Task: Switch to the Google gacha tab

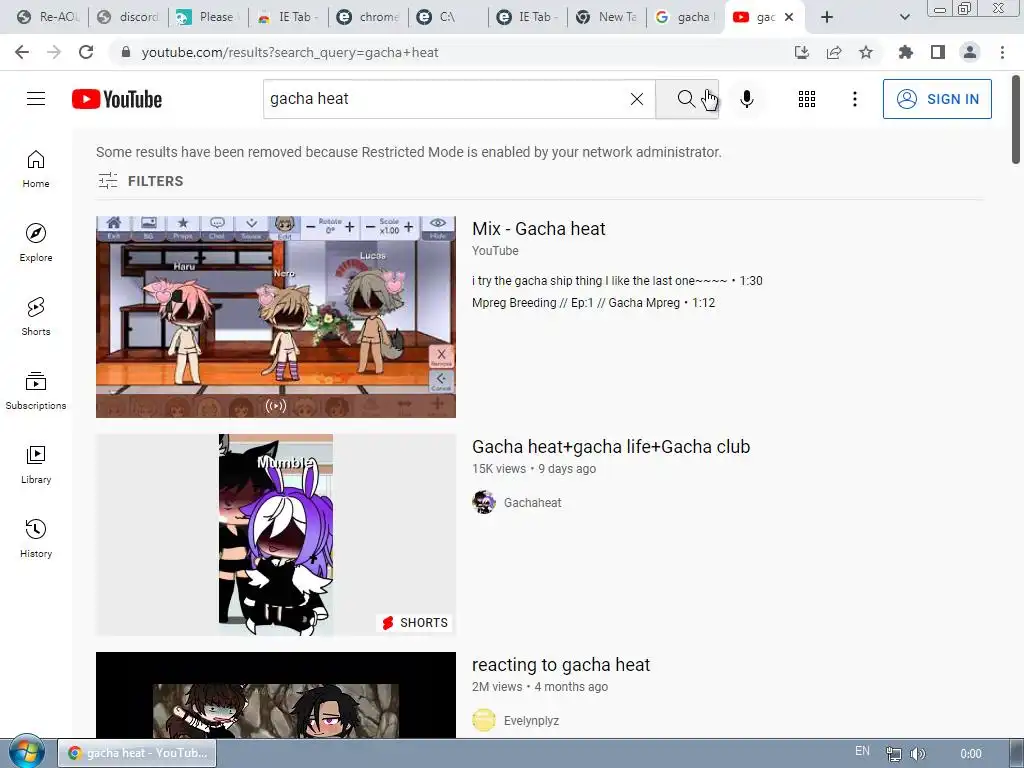Action: [x=687, y=17]
